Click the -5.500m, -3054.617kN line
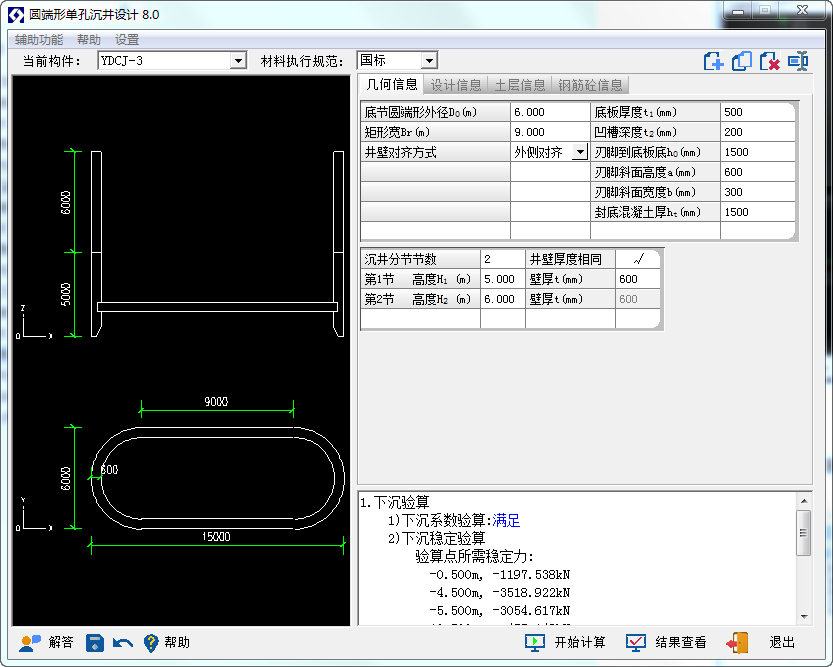 [499, 611]
